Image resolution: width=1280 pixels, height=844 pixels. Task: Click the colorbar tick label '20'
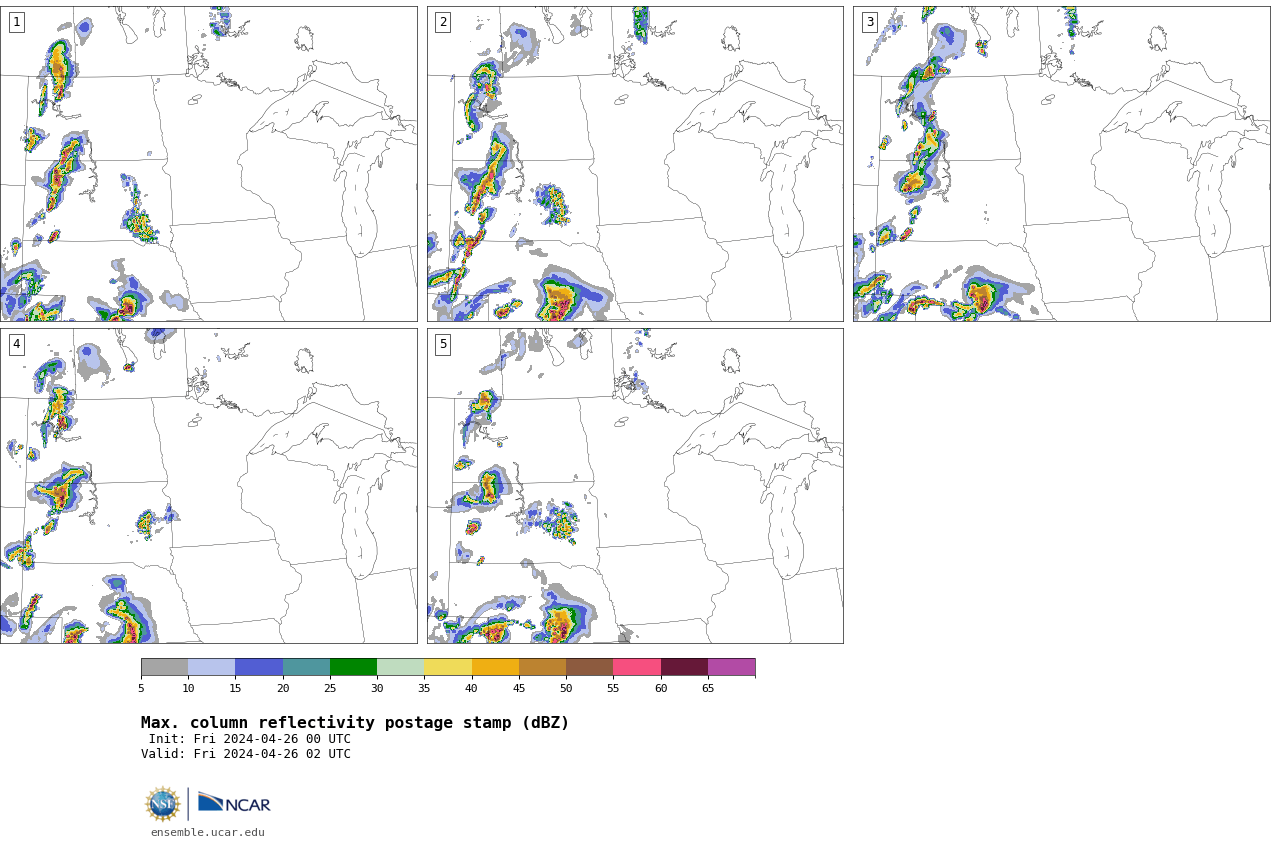(283, 688)
